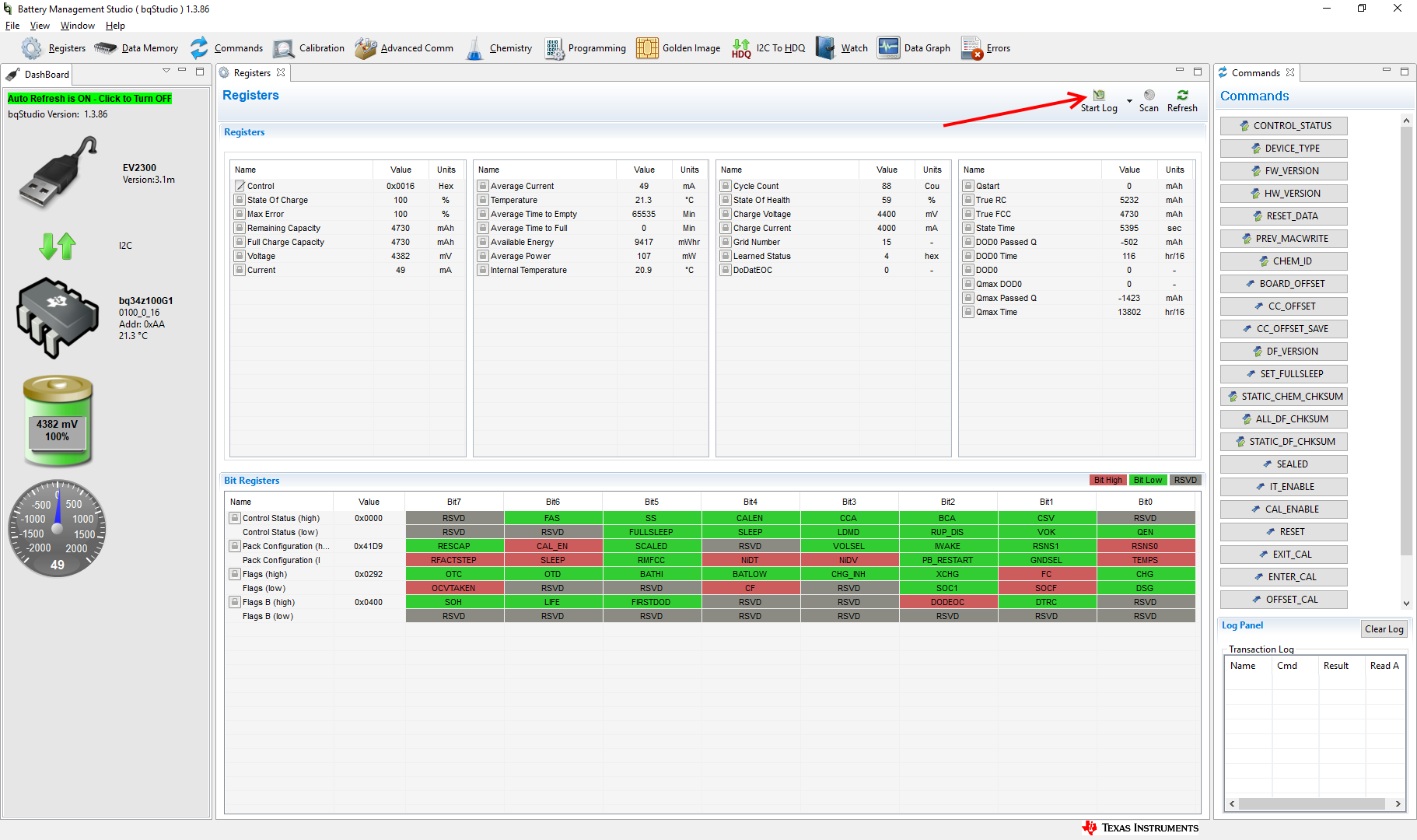Send the RESET command
This screenshot has height=840, width=1417.
1284,532
